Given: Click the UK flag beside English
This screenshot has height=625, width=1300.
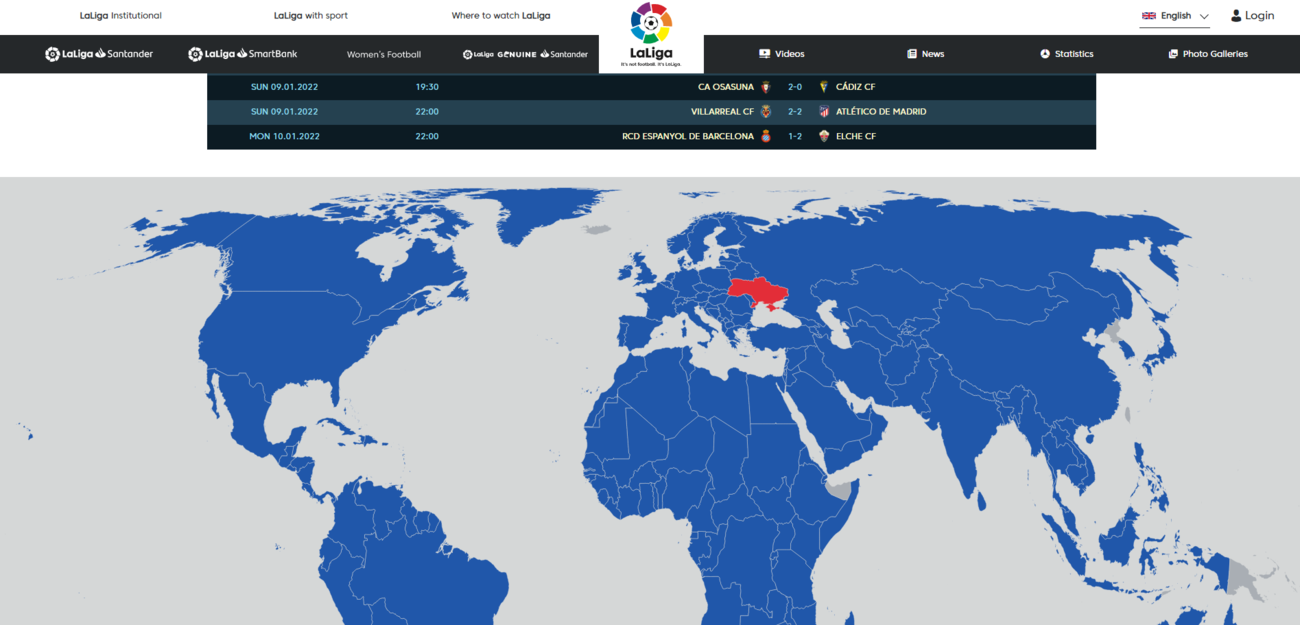Looking at the screenshot, I should pyautogui.click(x=1149, y=16).
